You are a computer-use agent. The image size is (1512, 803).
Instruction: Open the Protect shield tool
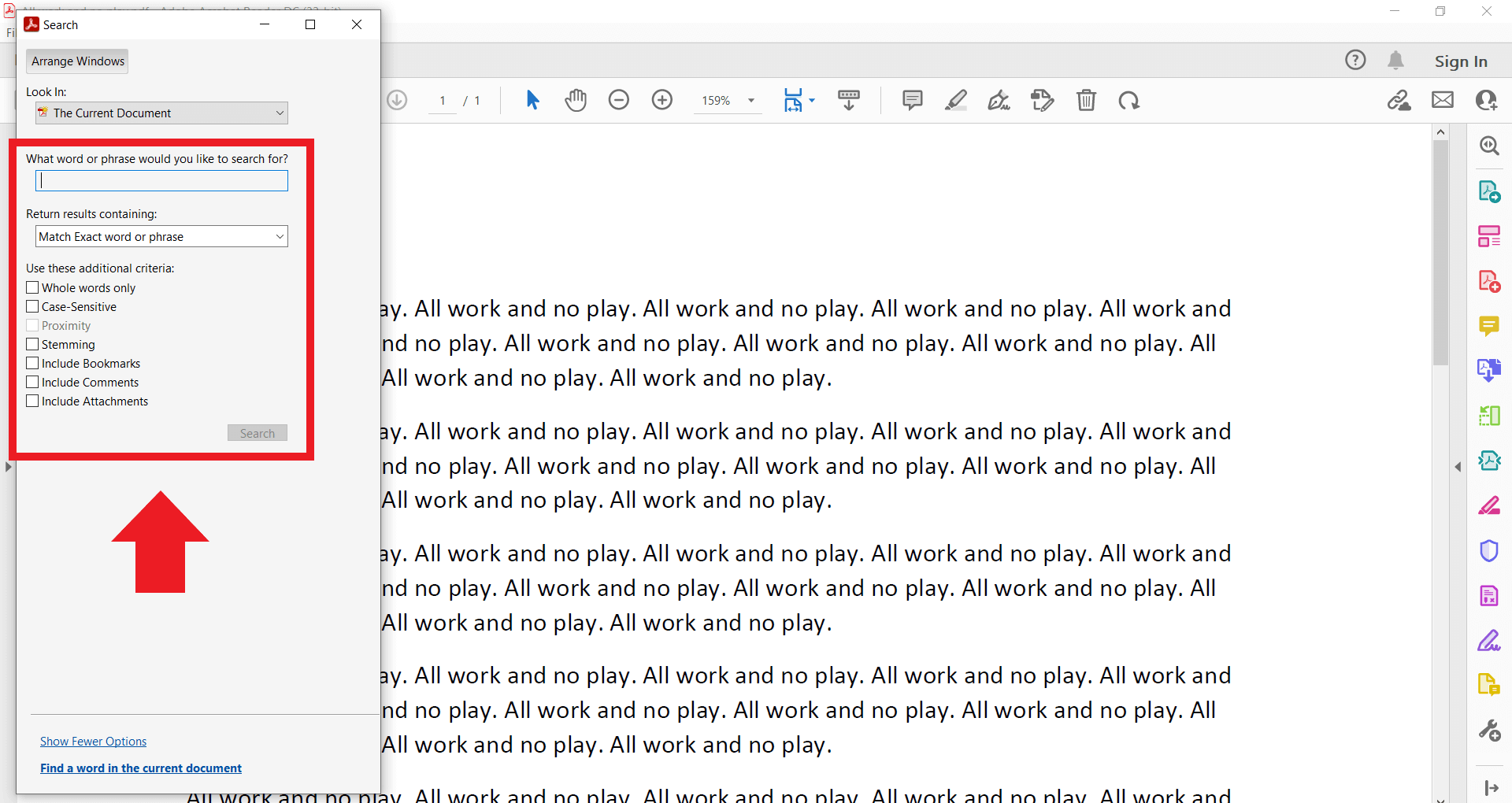click(x=1489, y=550)
